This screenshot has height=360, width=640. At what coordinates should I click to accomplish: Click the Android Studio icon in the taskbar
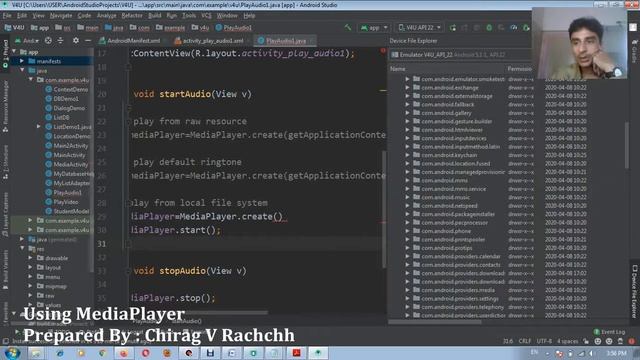[x=318, y=353]
